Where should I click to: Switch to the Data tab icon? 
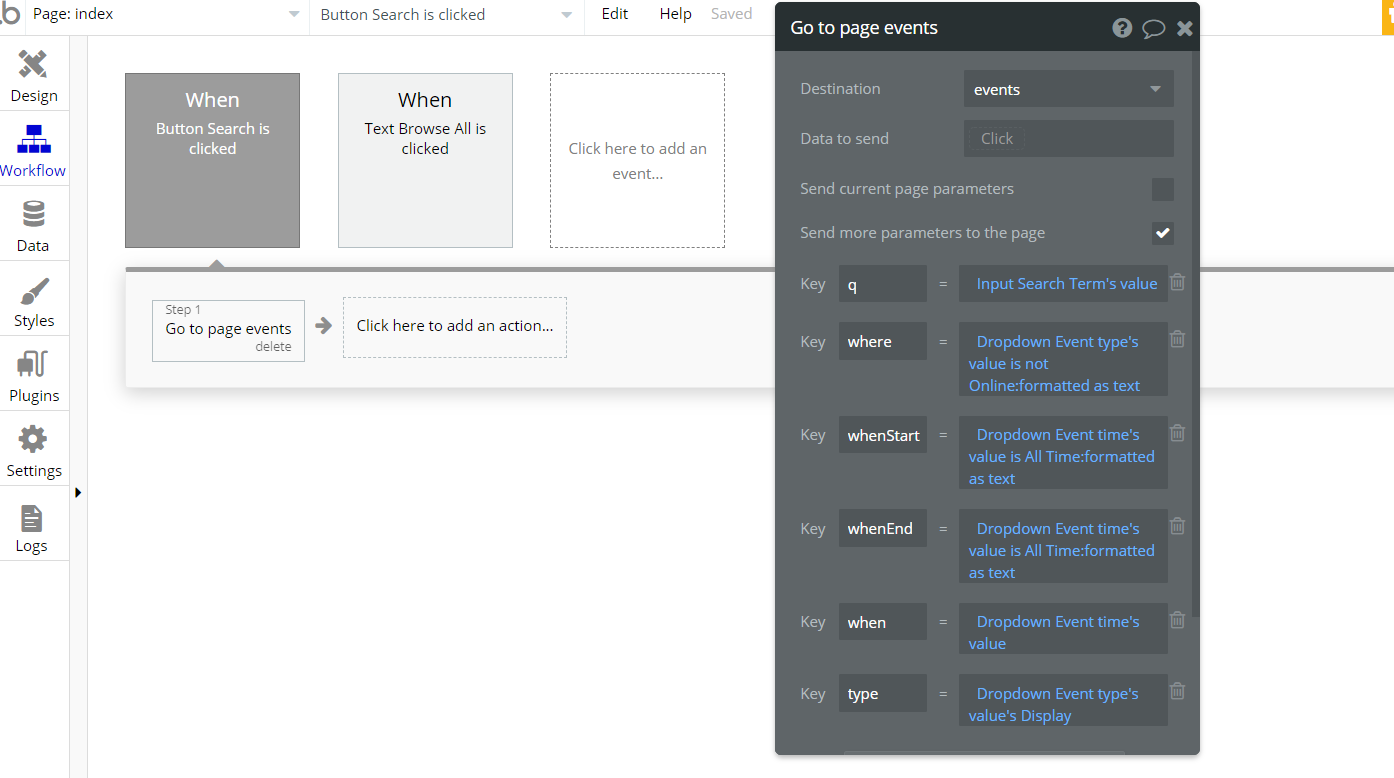point(33,216)
